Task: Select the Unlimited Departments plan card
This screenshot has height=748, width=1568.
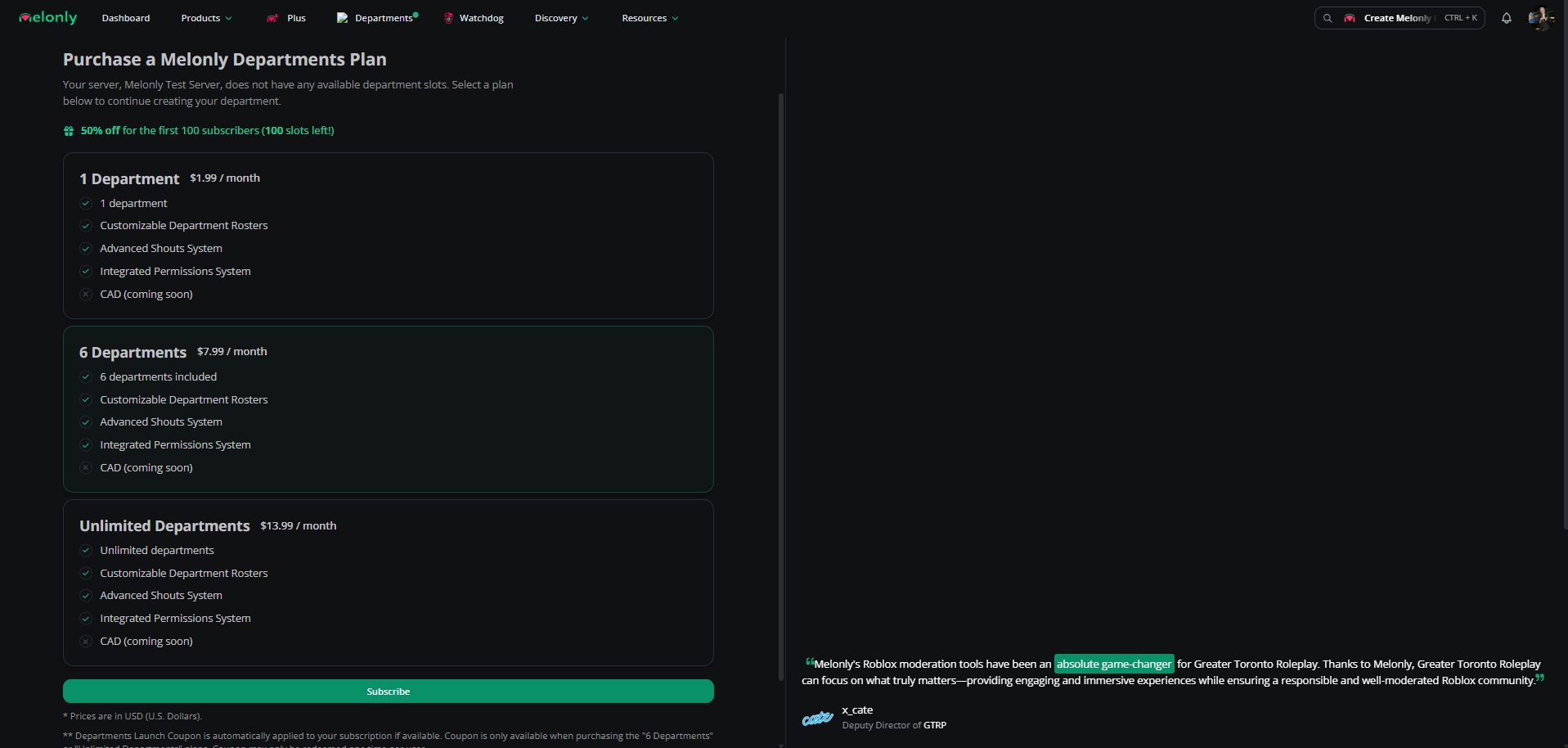Action: pos(389,583)
